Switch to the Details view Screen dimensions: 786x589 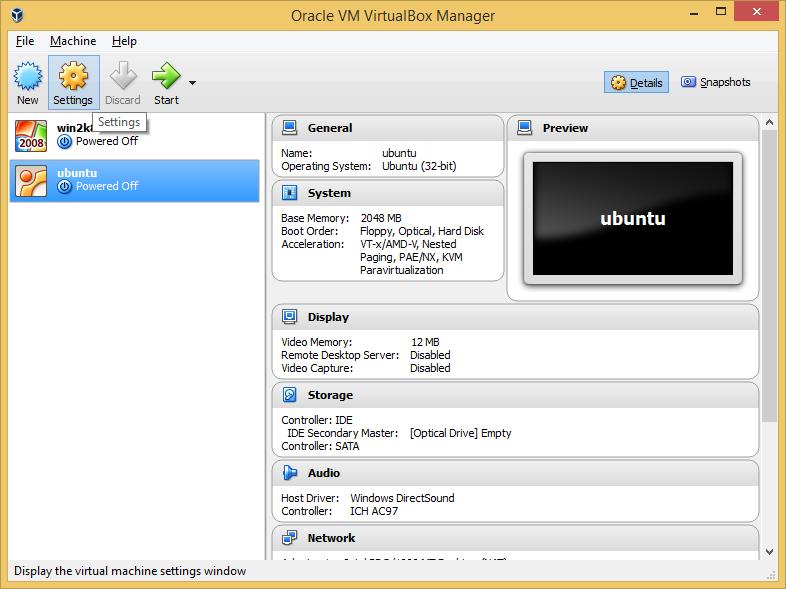(636, 83)
